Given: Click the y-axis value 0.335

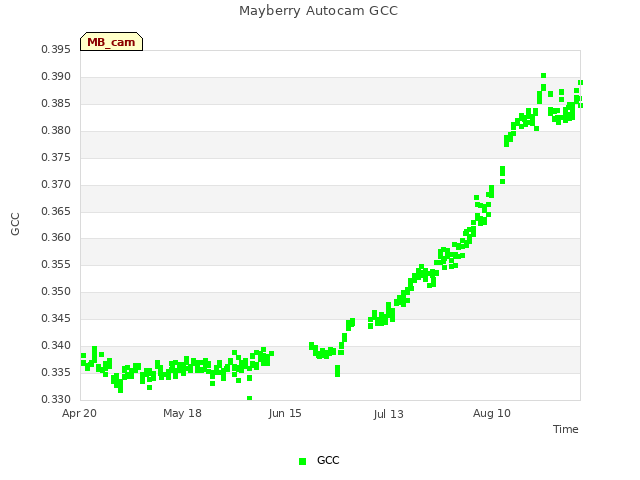Looking at the screenshot, I should [x=56, y=372].
